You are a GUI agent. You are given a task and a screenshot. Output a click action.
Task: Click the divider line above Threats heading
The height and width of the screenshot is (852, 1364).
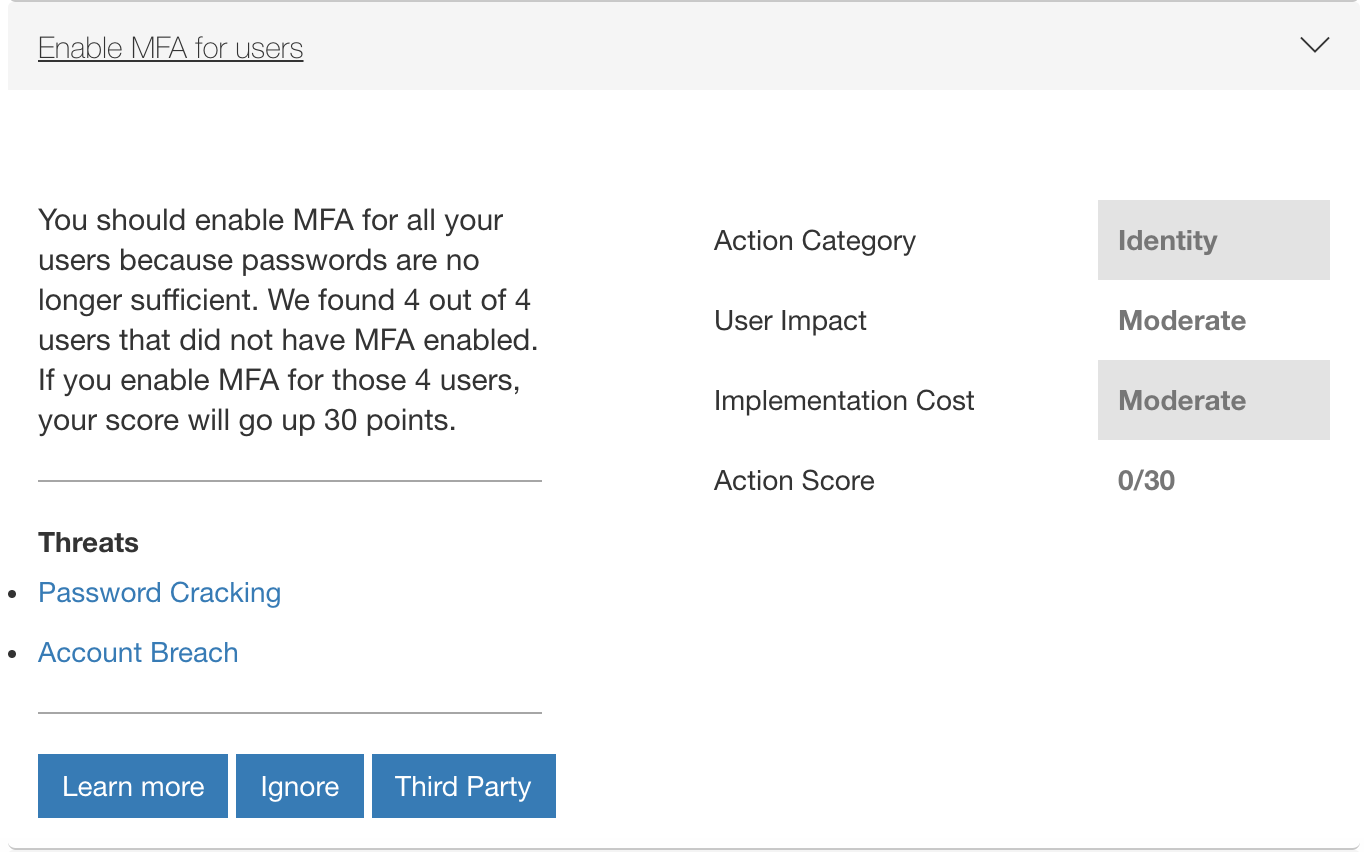pyautogui.click(x=289, y=481)
